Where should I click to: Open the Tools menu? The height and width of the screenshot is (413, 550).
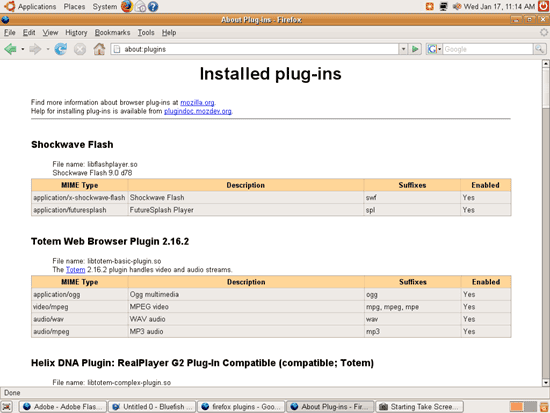(x=146, y=33)
